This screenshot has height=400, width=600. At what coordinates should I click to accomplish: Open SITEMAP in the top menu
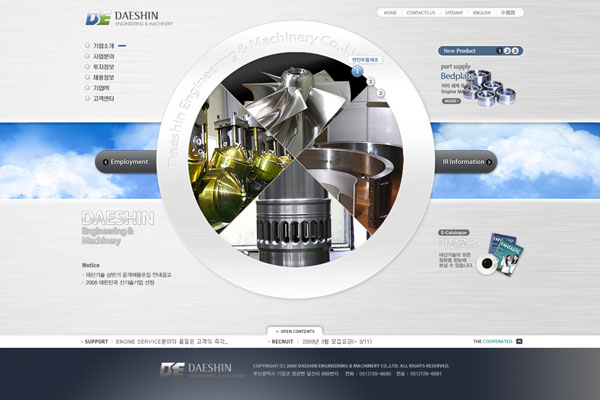pyautogui.click(x=454, y=13)
